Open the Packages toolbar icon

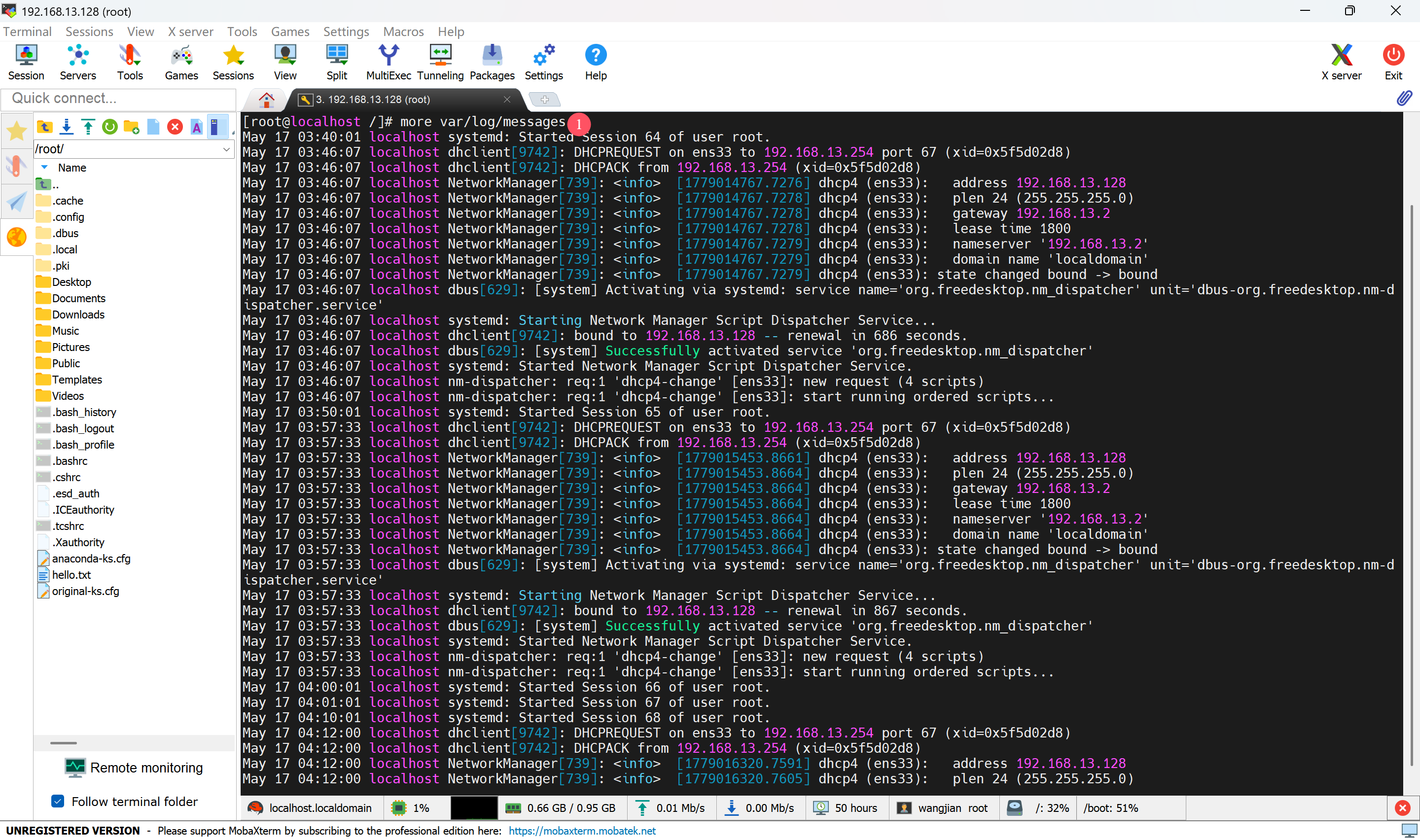pyautogui.click(x=492, y=62)
